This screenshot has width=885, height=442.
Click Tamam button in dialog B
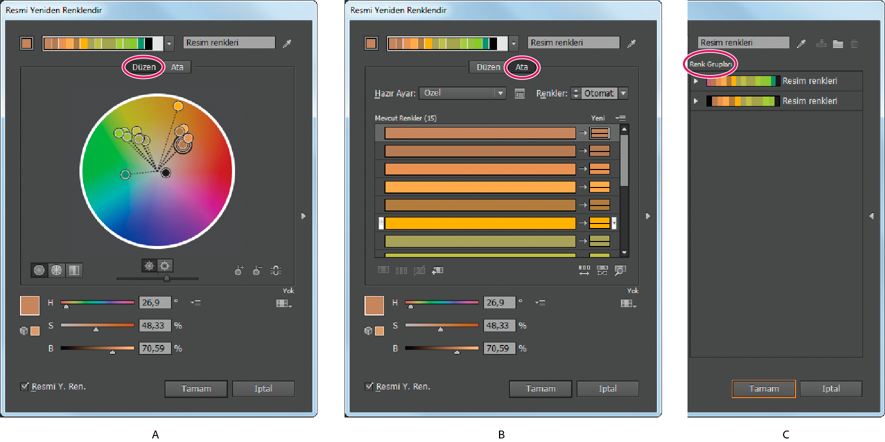point(540,388)
